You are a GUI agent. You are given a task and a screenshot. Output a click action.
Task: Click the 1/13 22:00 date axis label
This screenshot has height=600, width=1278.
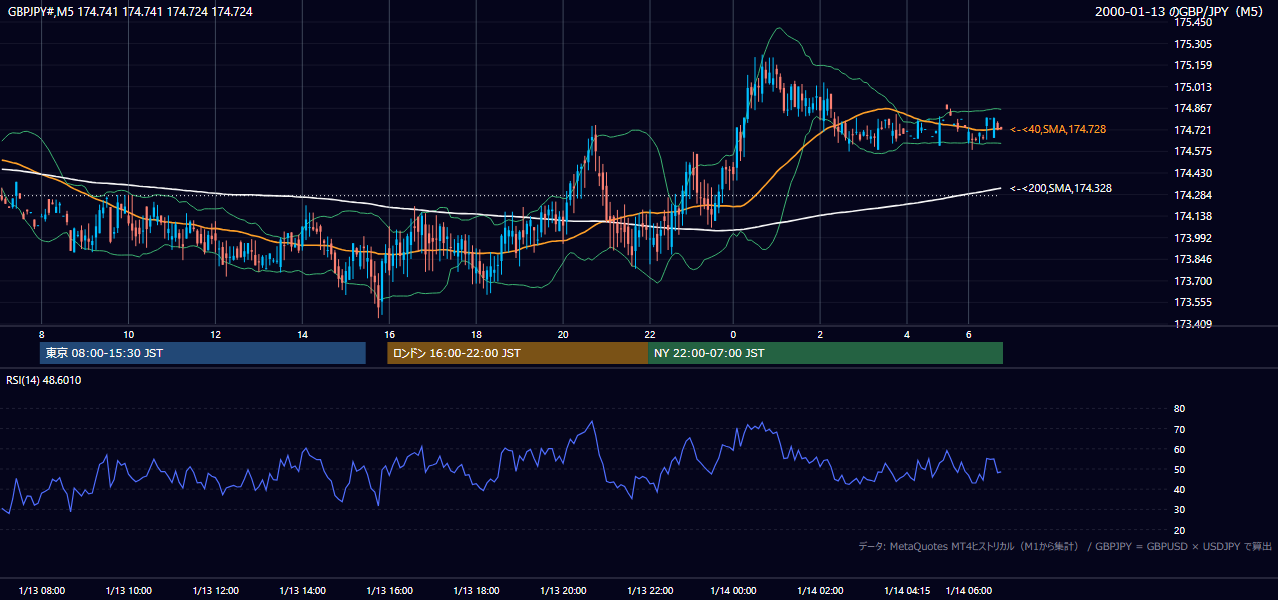pyautogui.click(x=649, y=591)
